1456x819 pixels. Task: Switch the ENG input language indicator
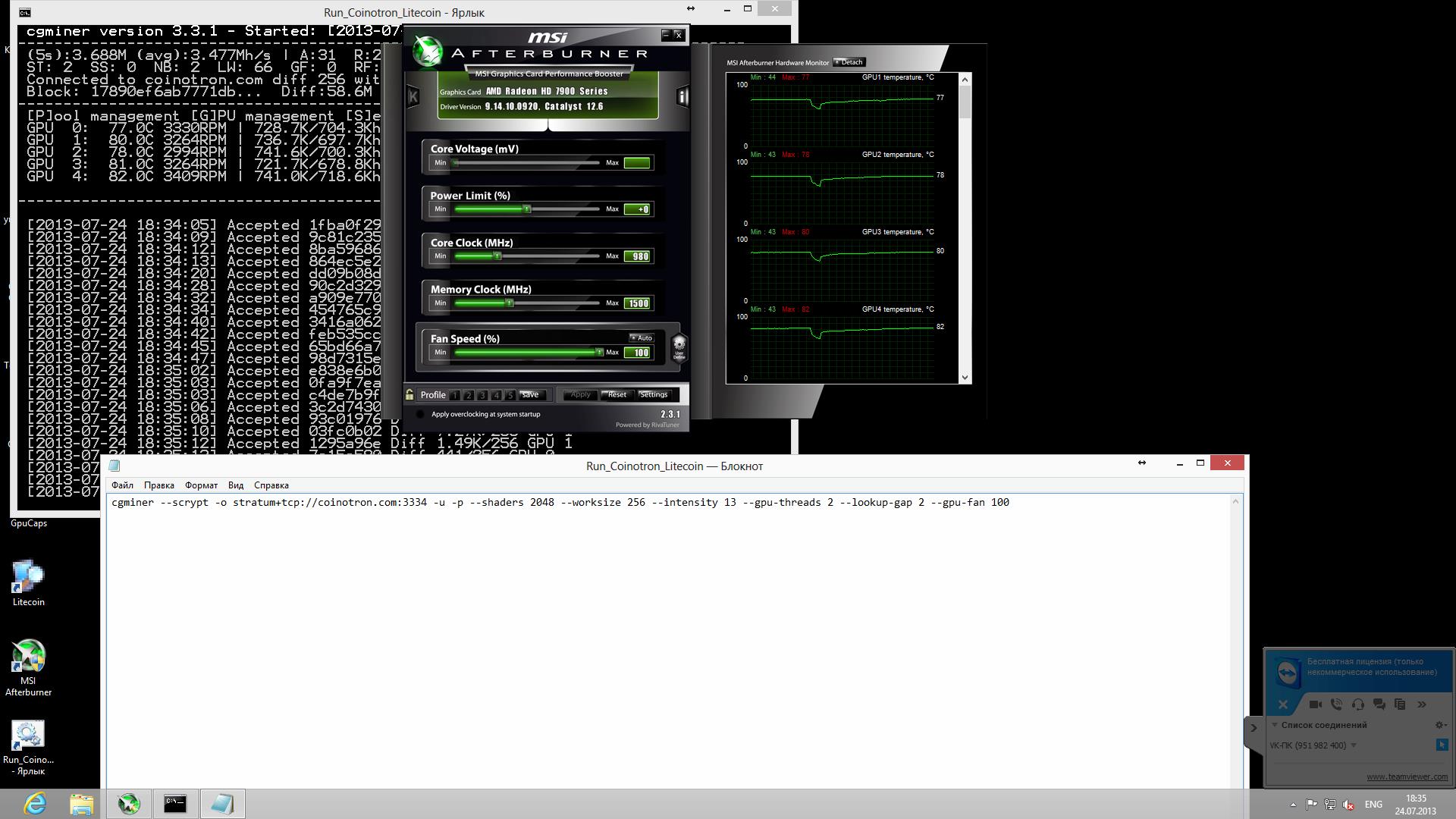[x=1373, y=805]
